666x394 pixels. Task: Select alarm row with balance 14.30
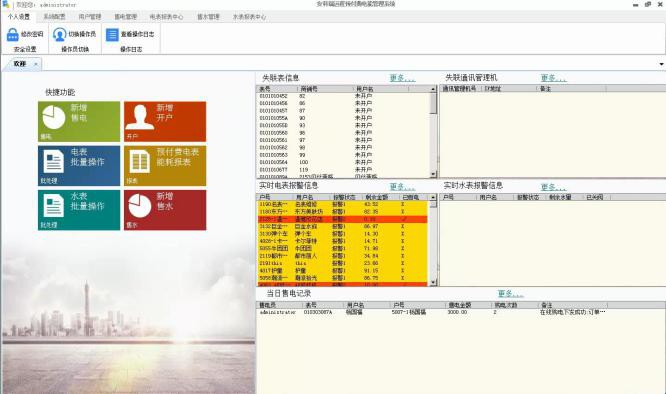coord(343,234)
